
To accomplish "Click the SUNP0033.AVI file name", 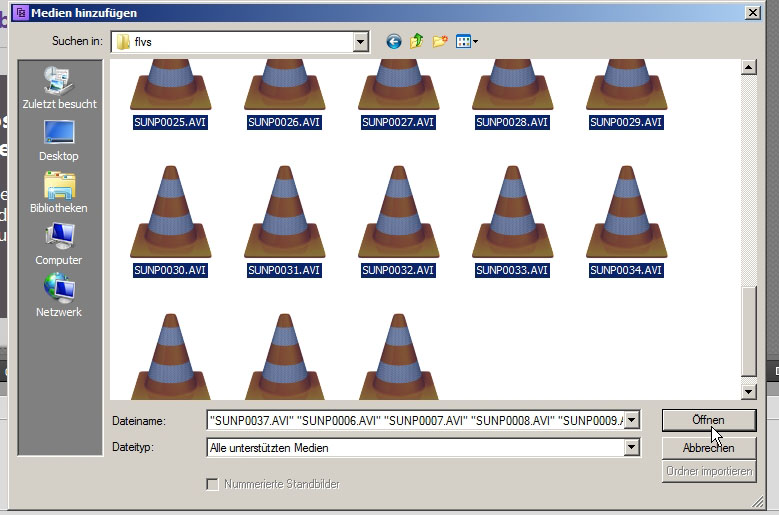I will click(x=512, y=270).
